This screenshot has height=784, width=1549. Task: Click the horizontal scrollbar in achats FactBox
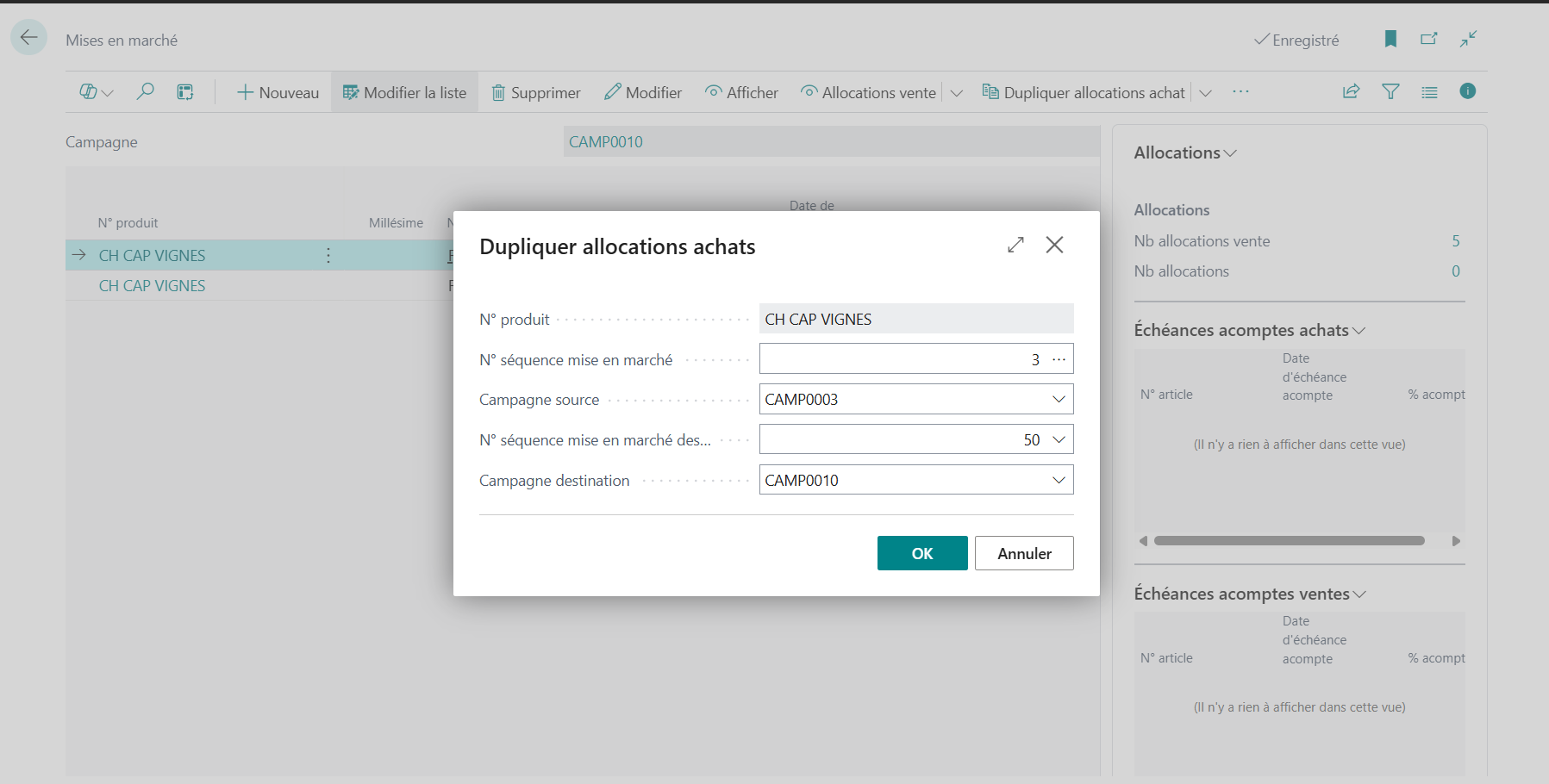coord(1290,541)
